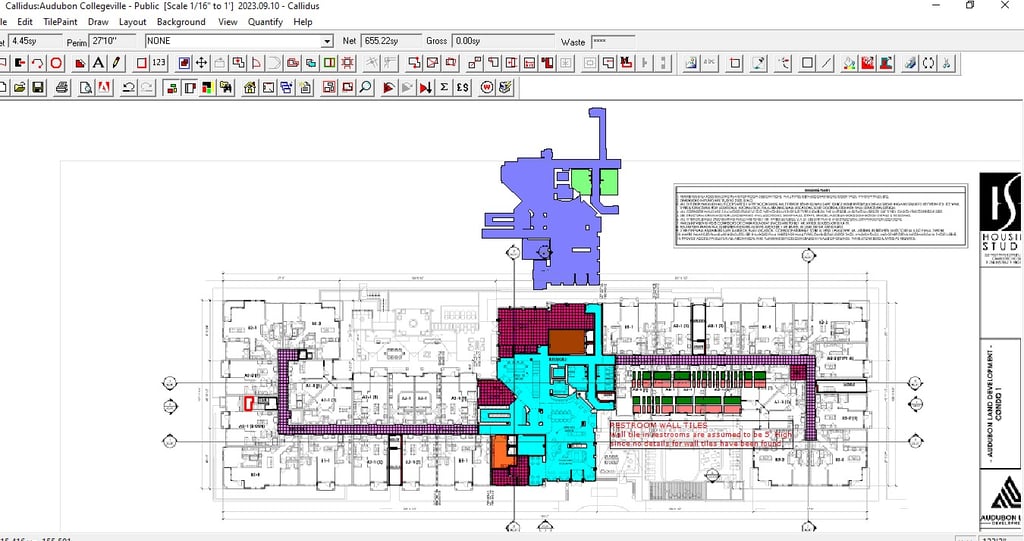
Task: Open the Background menu
Action: (181, 22)
